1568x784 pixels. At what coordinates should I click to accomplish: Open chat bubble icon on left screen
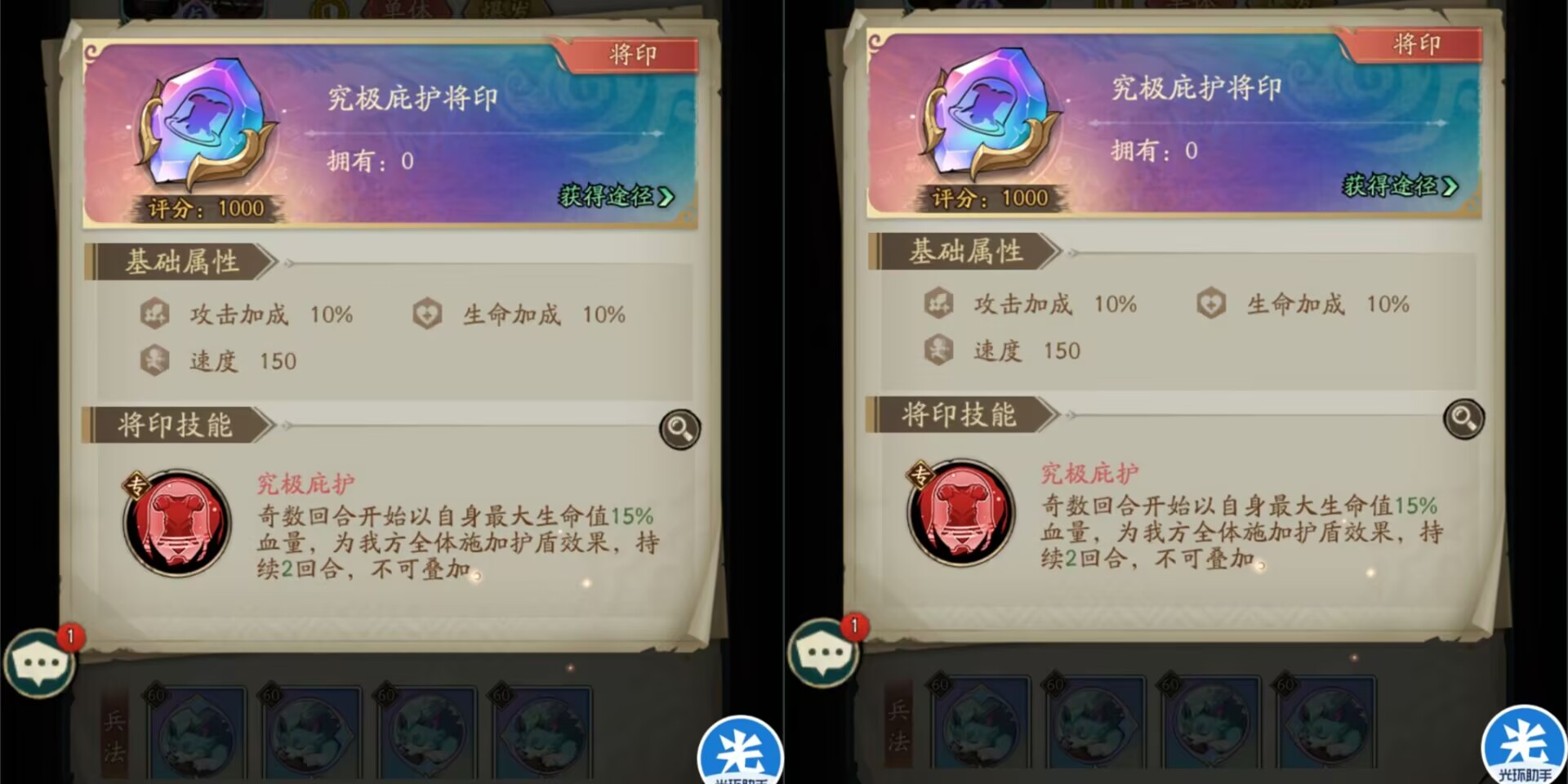pos(39,663)
